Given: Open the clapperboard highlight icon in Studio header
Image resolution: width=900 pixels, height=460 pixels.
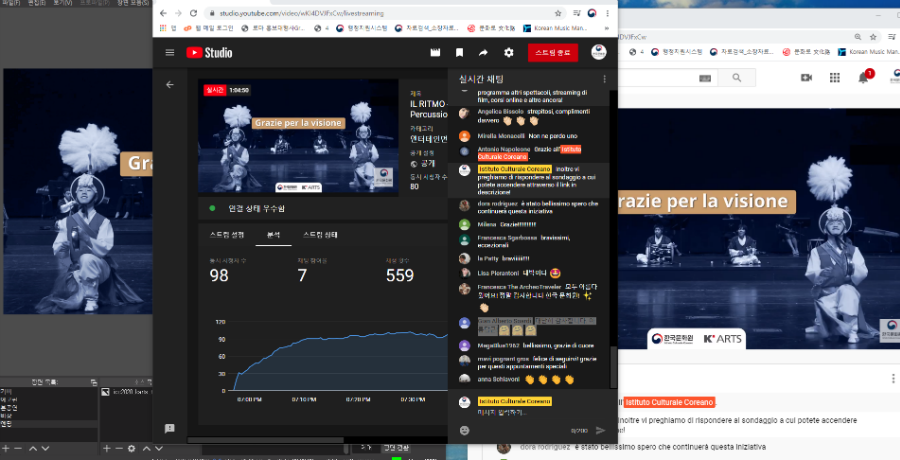Looking at the screenshot, I should tap(435, 52).
